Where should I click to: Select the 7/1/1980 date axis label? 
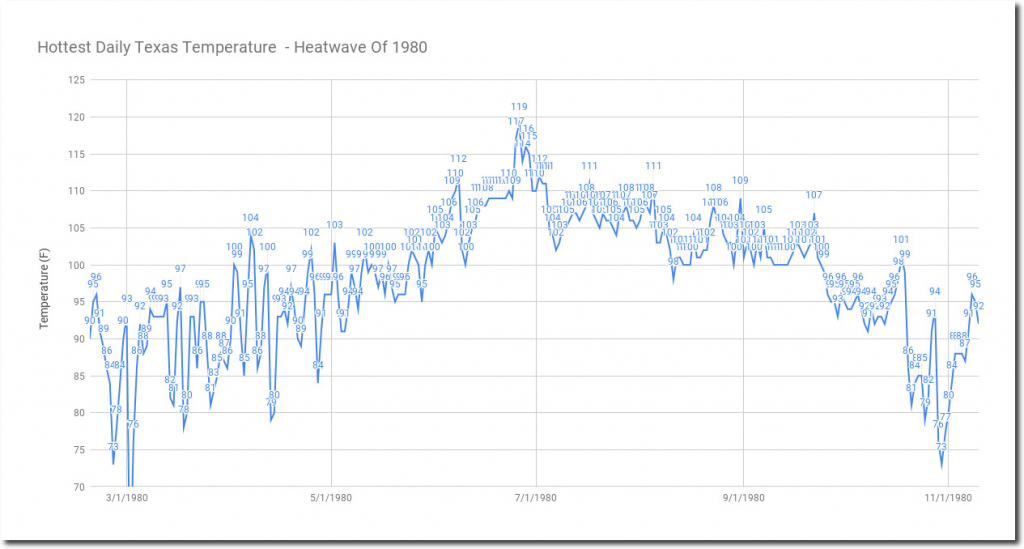pos(535,497)
